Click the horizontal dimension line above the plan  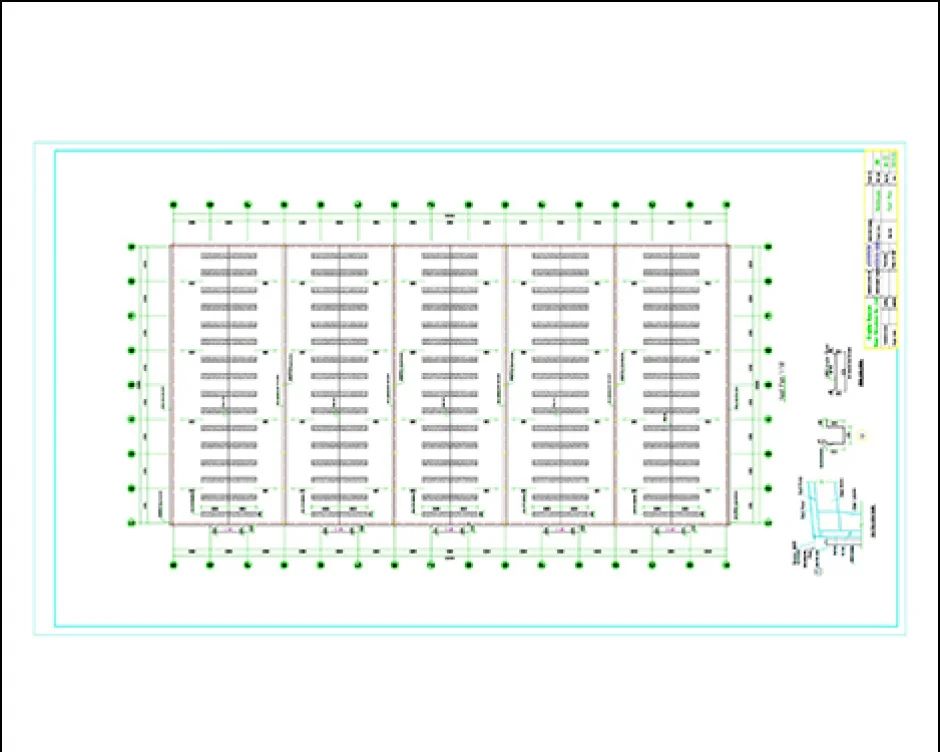tap(450, 216)
